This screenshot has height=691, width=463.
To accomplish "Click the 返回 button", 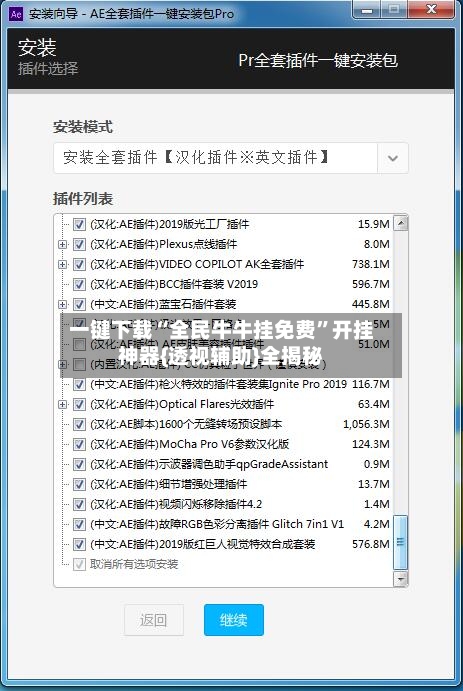I will coord(154,620).
